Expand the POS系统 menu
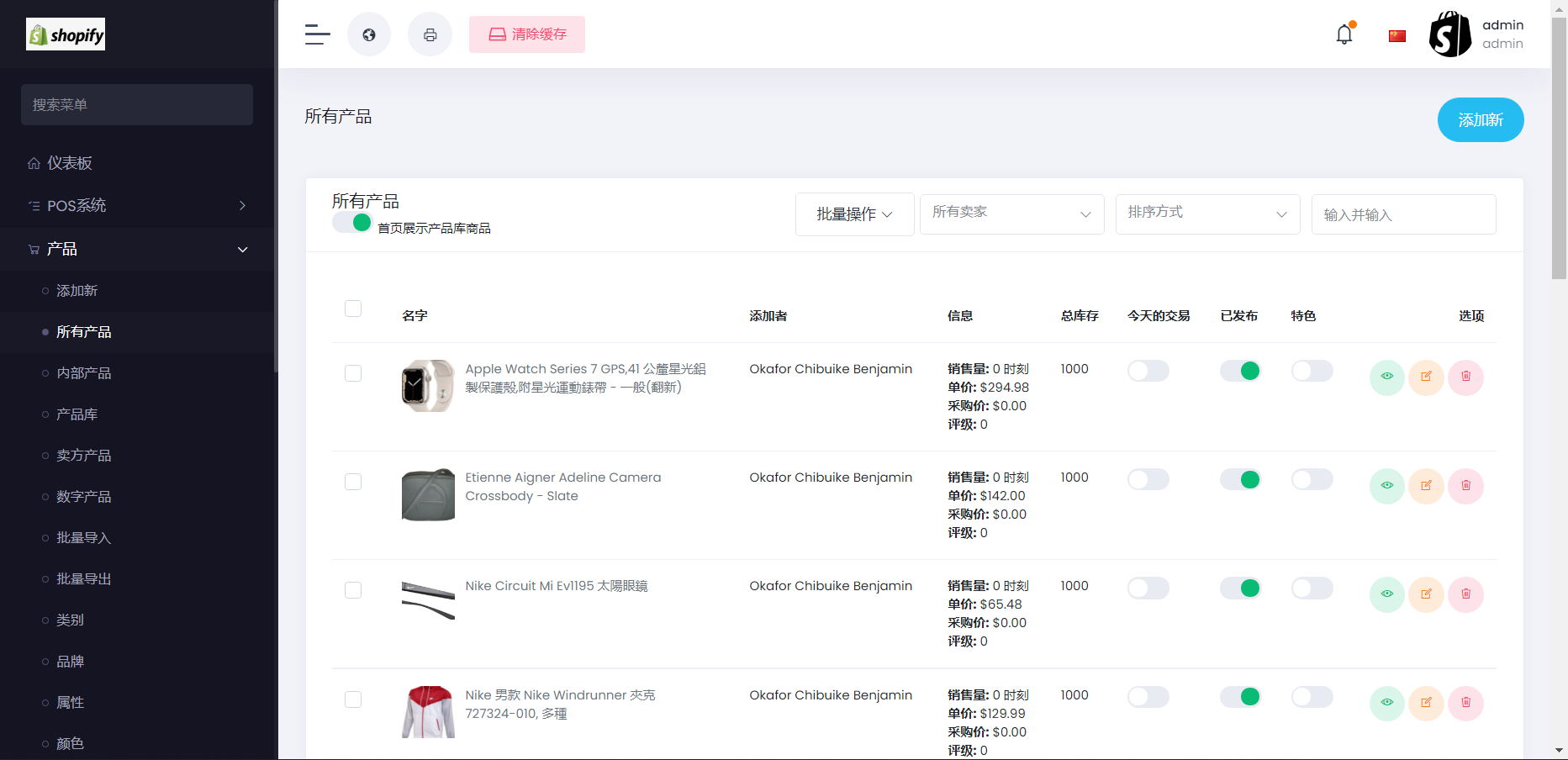 pyautogui.click(x=138, y=206)
